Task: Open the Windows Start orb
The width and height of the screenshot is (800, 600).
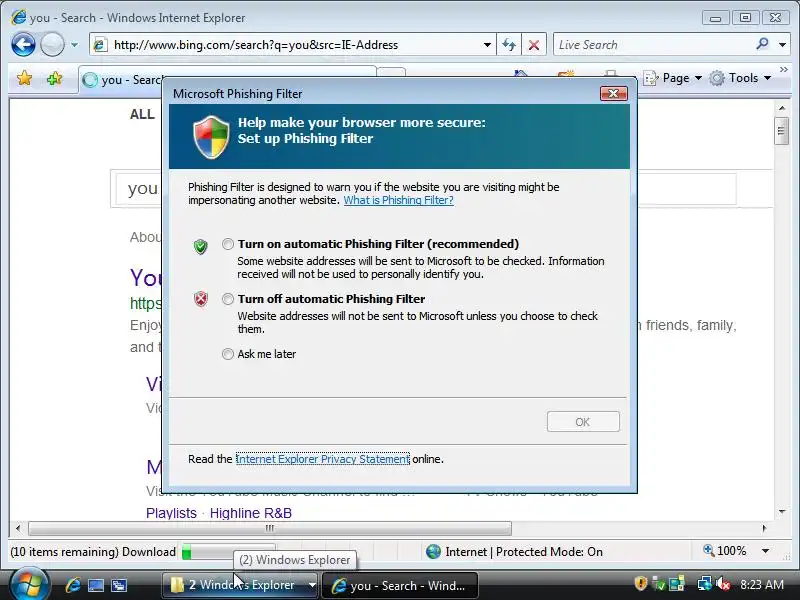Action: coord(29,585)
